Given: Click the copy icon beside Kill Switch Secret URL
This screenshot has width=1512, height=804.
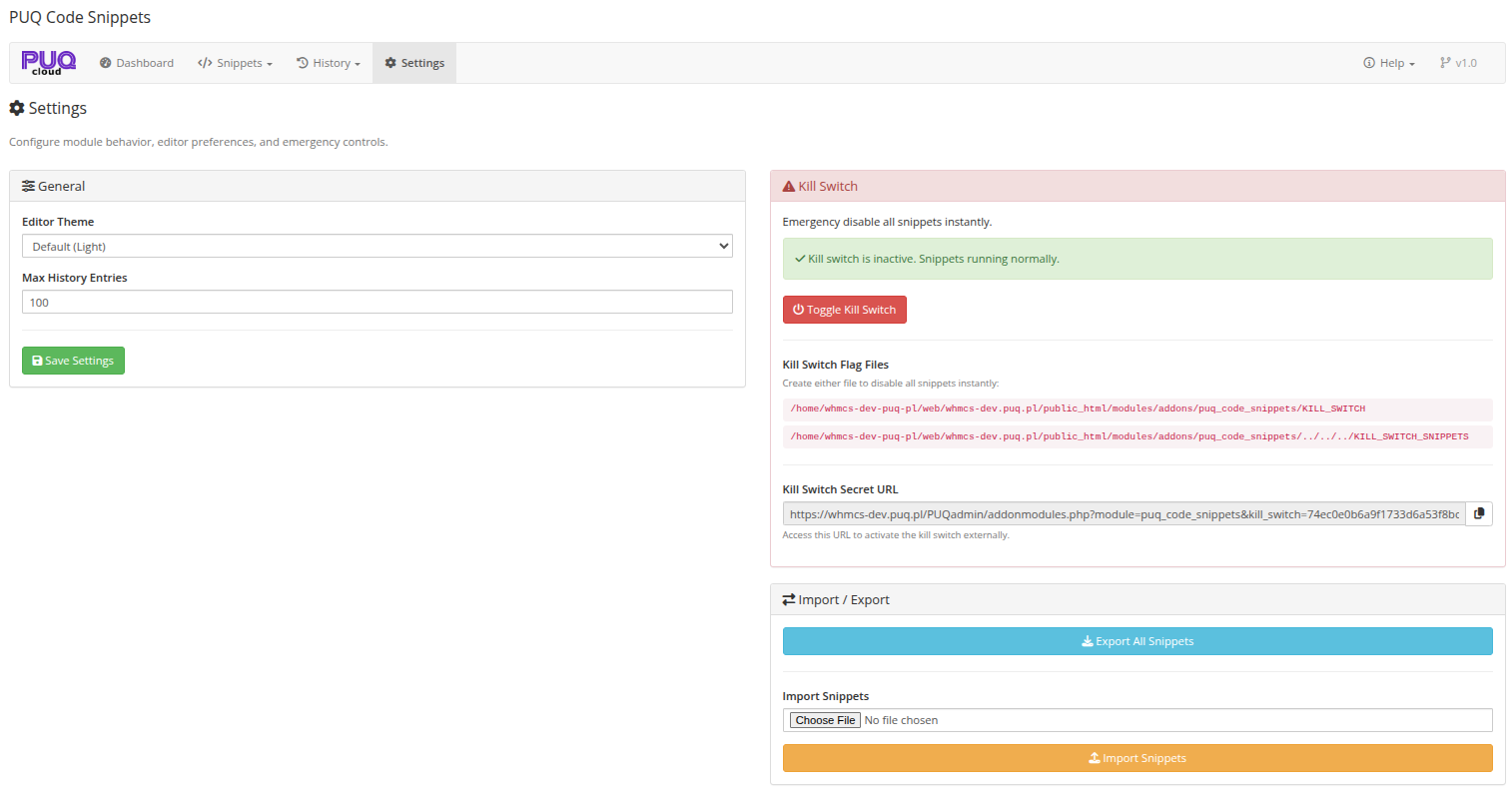Looking at the screenshot, I should (x=1478, y=512).
